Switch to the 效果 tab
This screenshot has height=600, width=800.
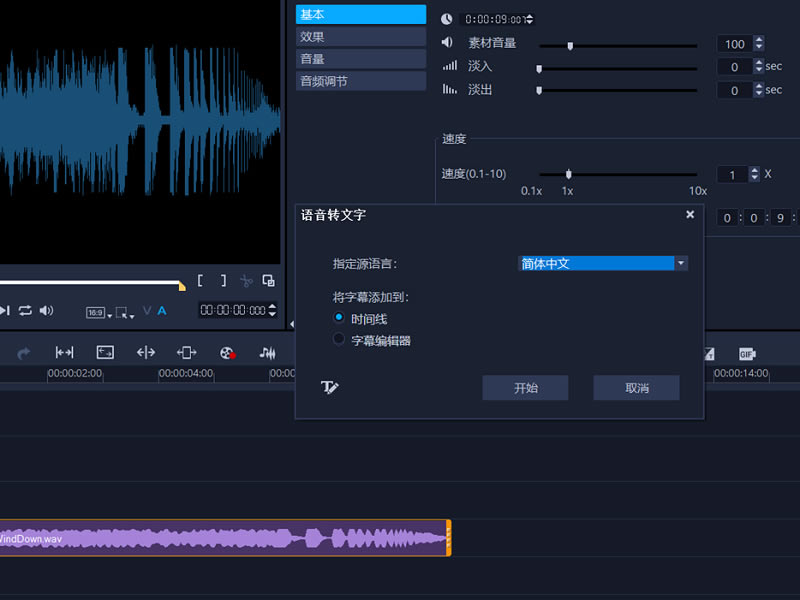click(360, 37)
